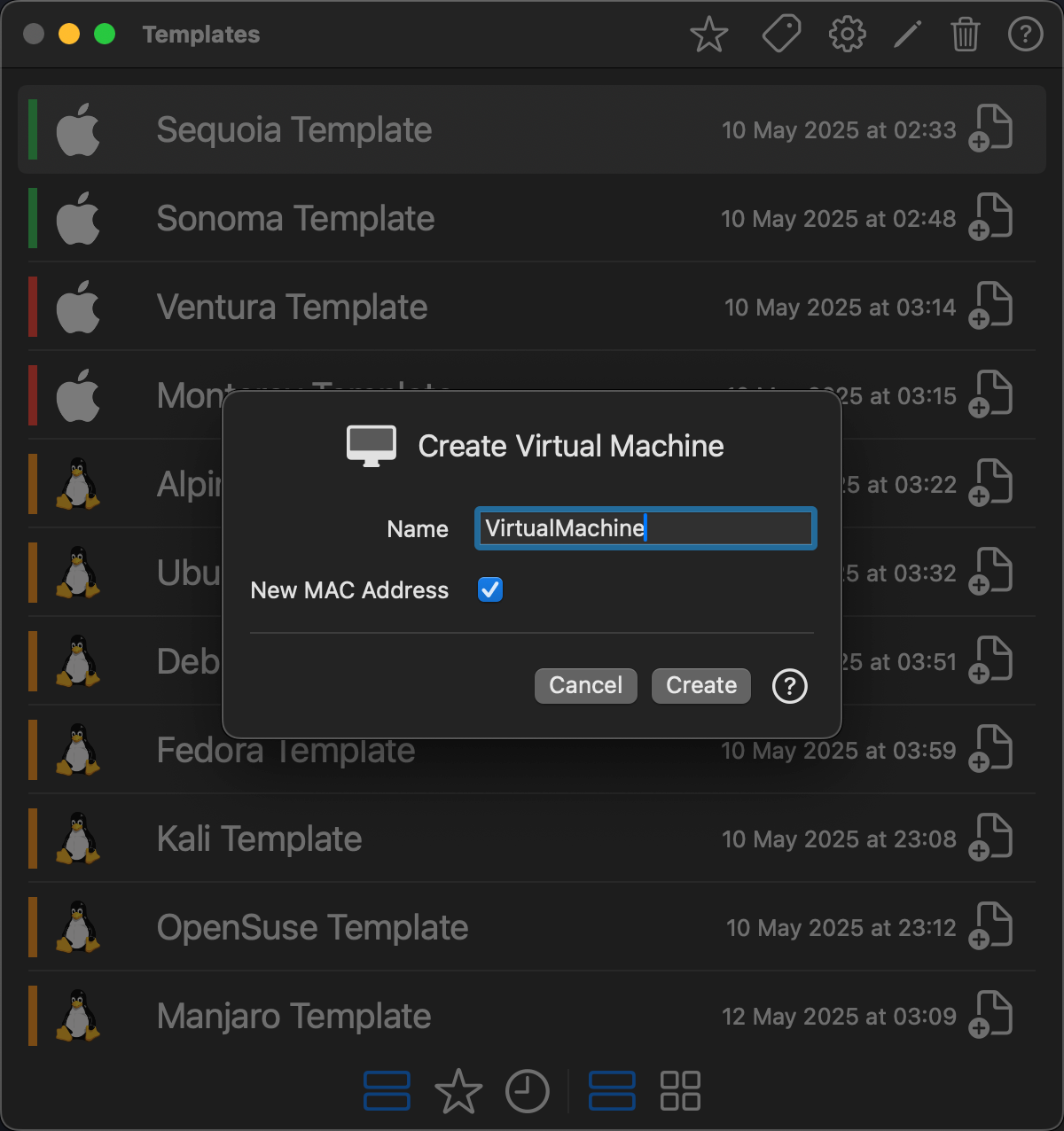Click the Apple icon on Ventura Template
Screen dimensions: 1064x1131
[78, 307]
